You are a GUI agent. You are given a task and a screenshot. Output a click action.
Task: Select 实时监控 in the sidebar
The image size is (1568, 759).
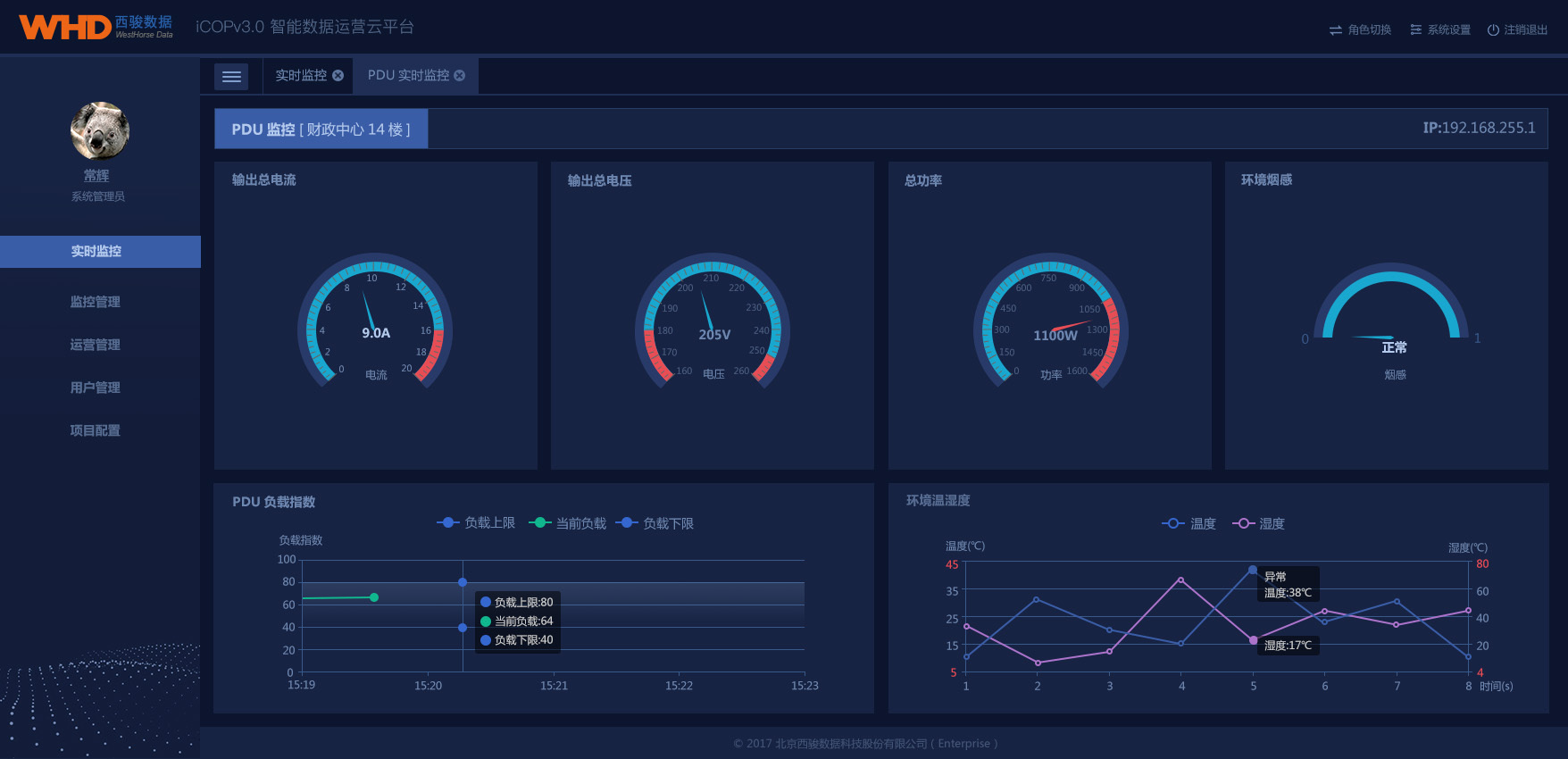[x=96, y=252]
